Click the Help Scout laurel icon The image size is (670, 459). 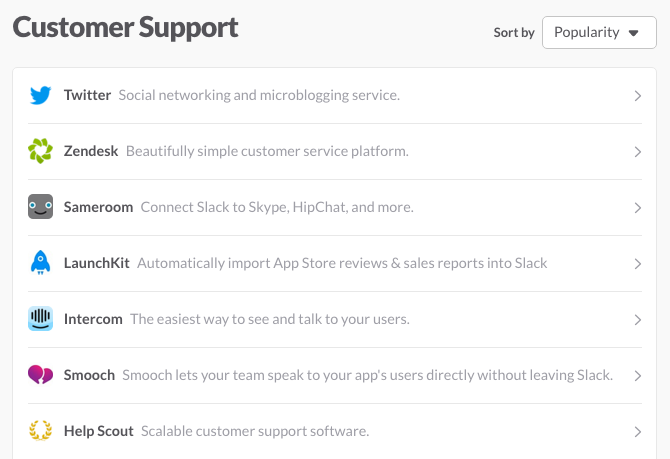pyautogui.click(x=41, y=430)
